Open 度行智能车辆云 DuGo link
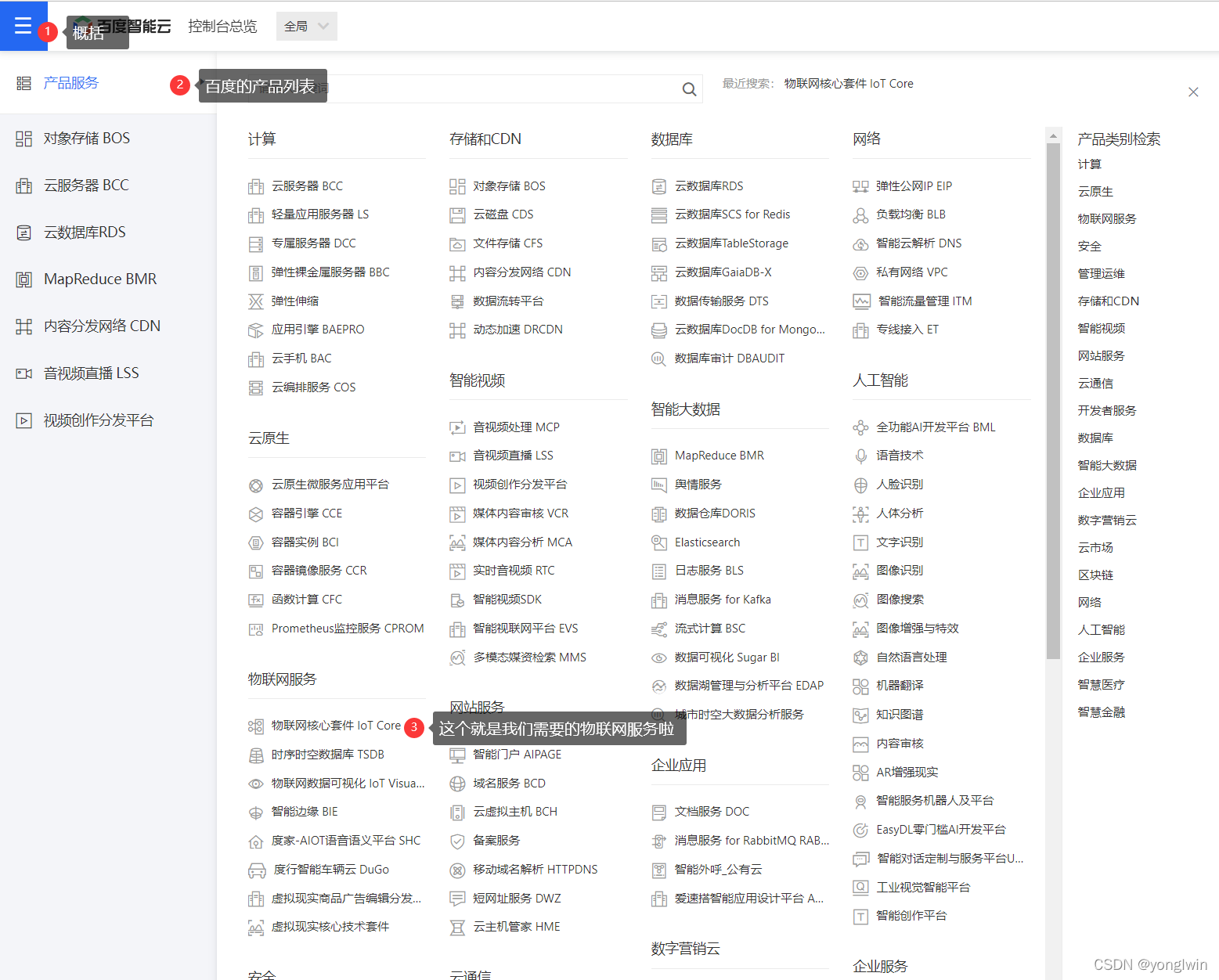The width and height of the screenshot is (1219, 980). [x=330, y=870]
